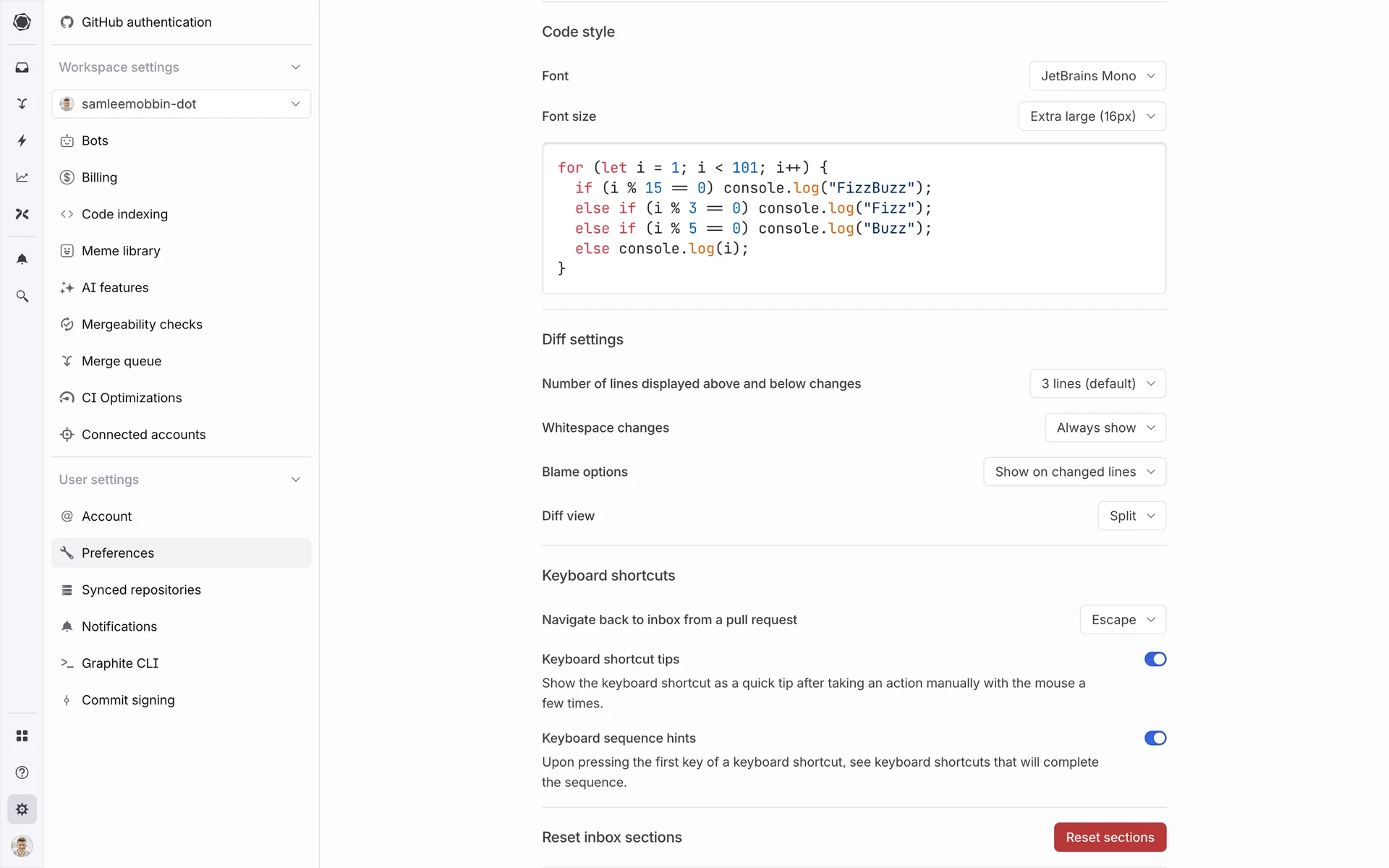Click the merge queue icon in rail
Viewport: 1389px width, 868px height.
[22, 104]
